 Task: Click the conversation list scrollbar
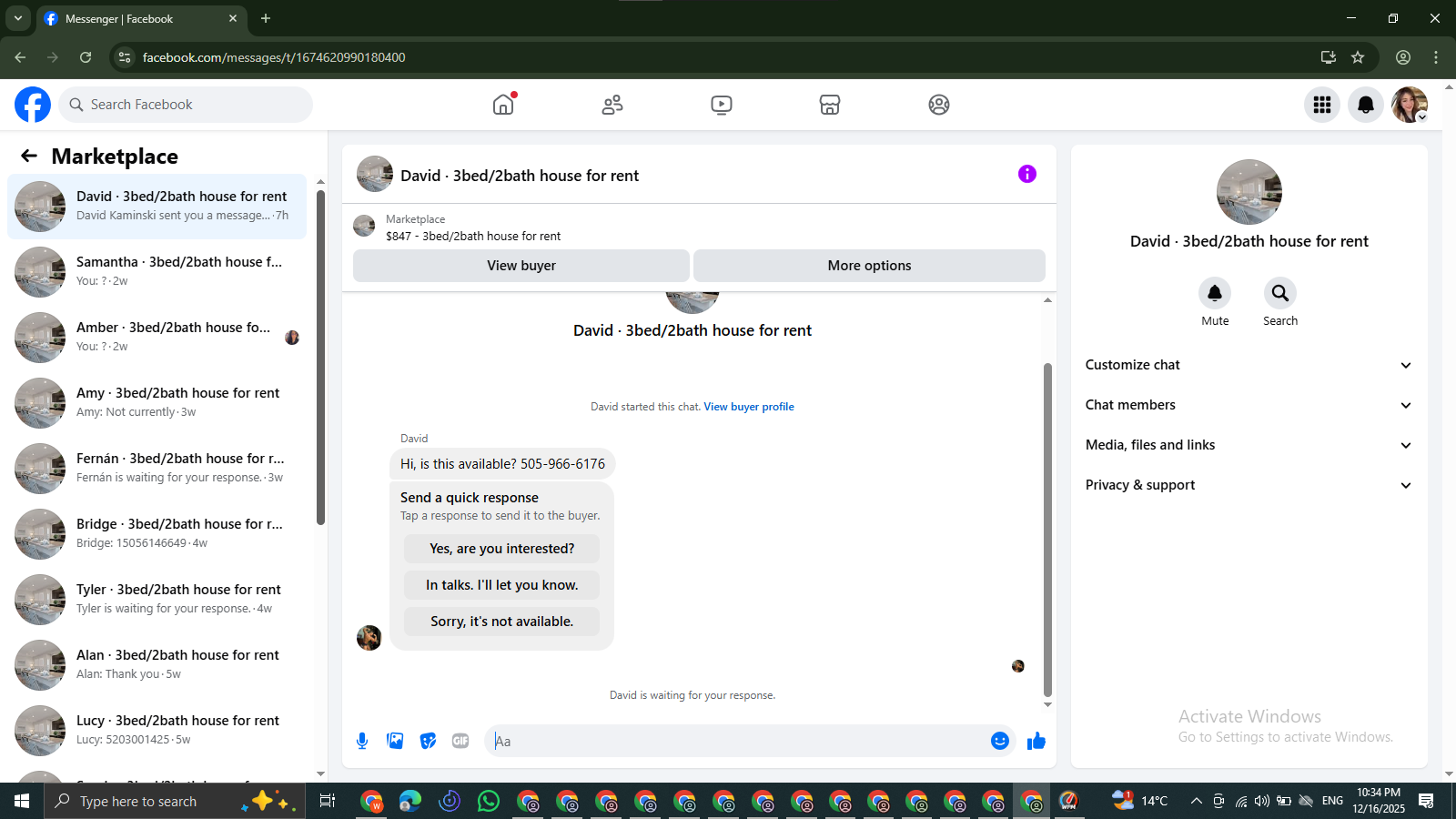(320, 358)
